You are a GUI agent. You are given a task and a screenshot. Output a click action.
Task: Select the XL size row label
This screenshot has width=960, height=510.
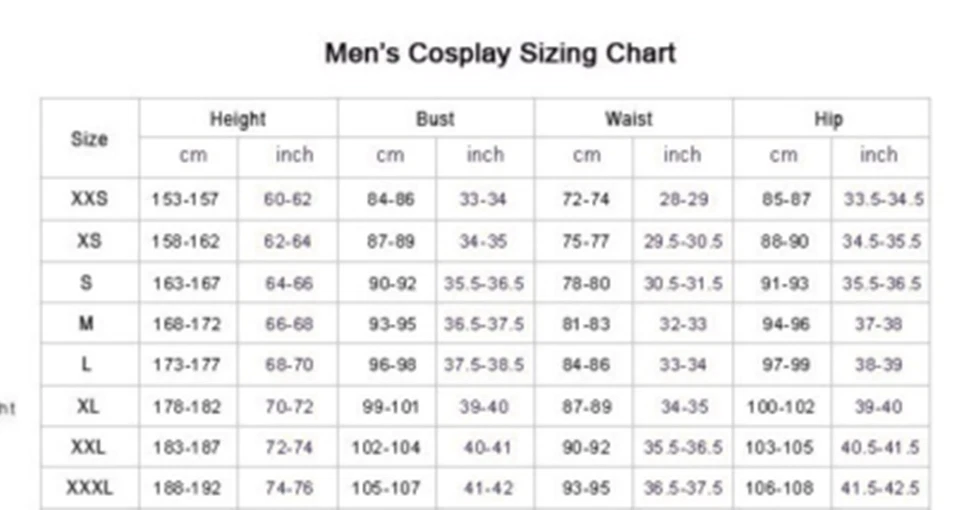[88, 406]
